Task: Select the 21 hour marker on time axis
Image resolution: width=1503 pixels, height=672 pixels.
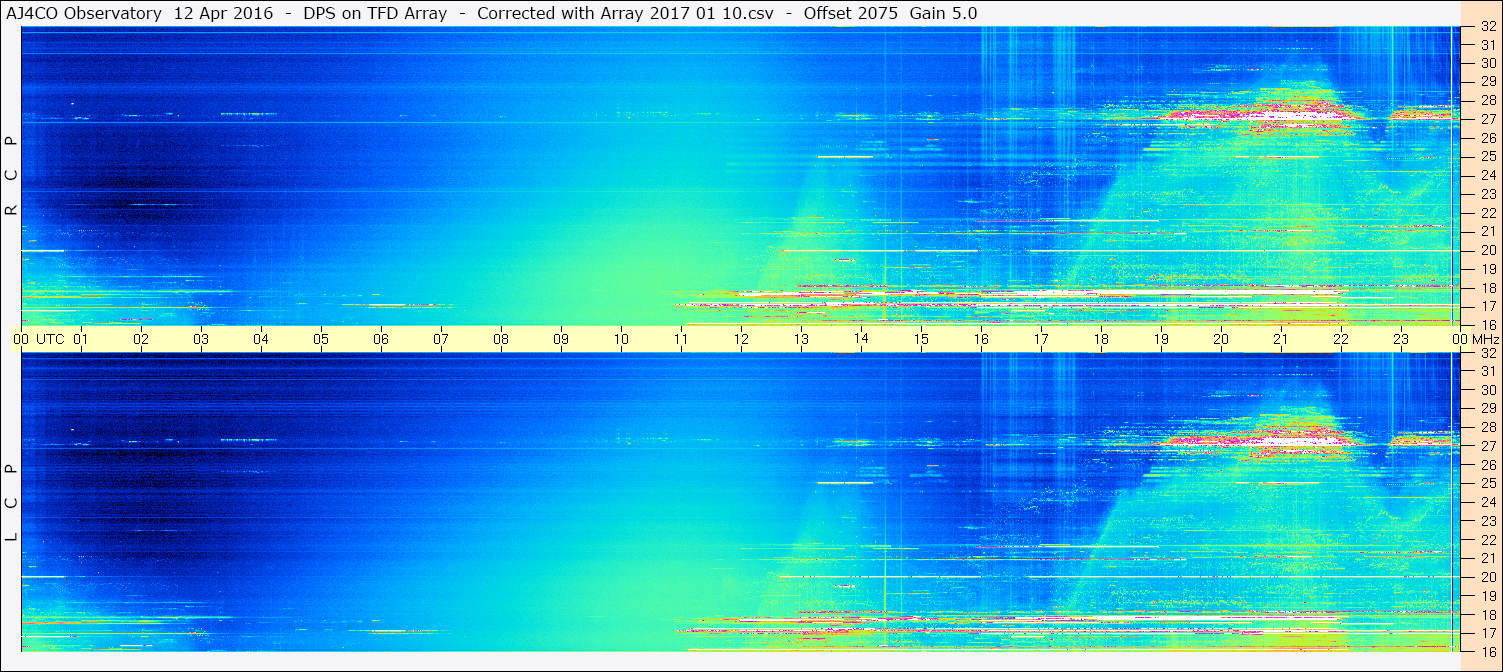Action: pos(1281,339)
